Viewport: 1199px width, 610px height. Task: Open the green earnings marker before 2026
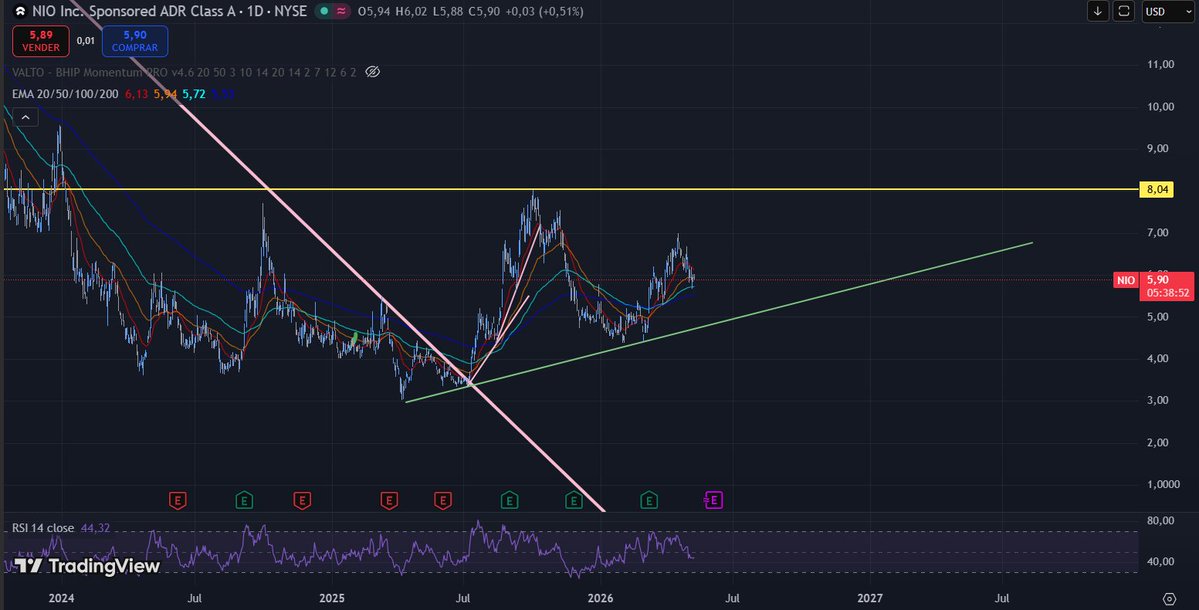click(x=574, y=501)
